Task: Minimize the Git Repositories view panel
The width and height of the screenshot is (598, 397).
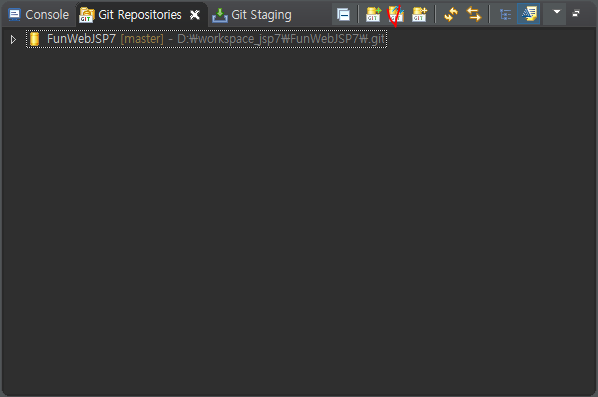Action: coord(576,13)
